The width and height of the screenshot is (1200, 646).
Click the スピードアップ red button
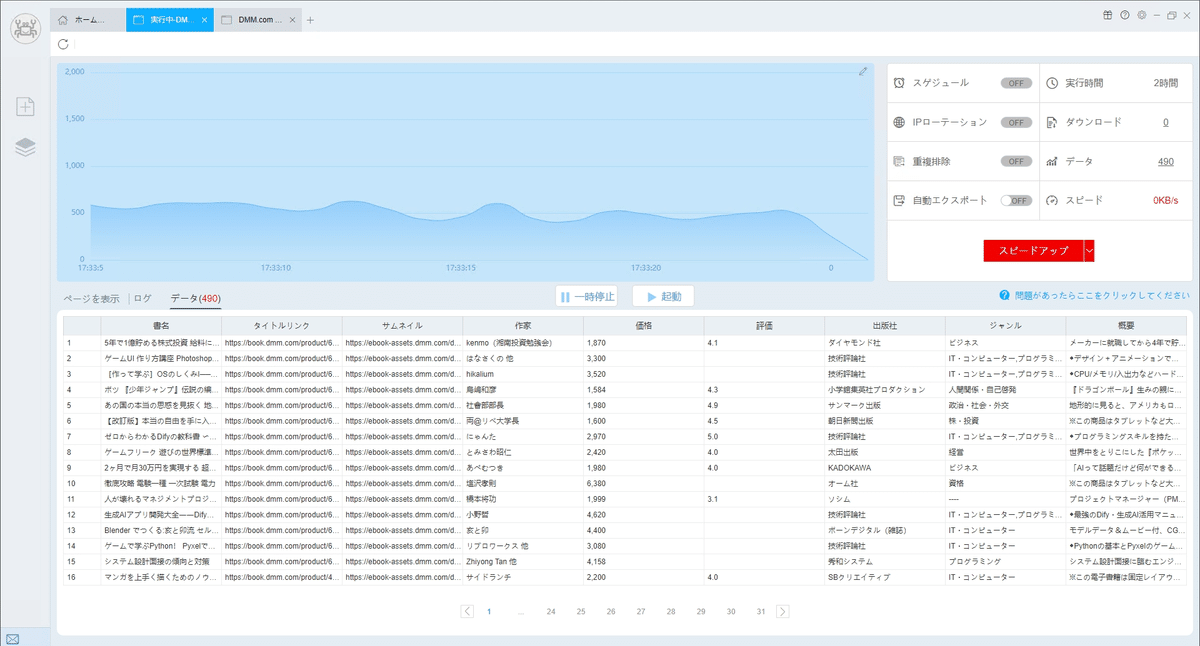click(1033, 251)
